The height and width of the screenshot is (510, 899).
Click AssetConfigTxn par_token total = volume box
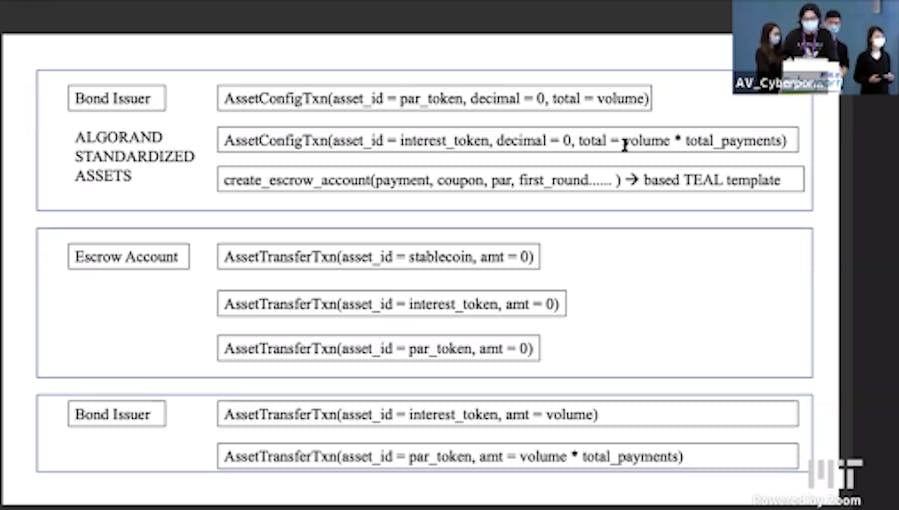(x=435, y=98)
